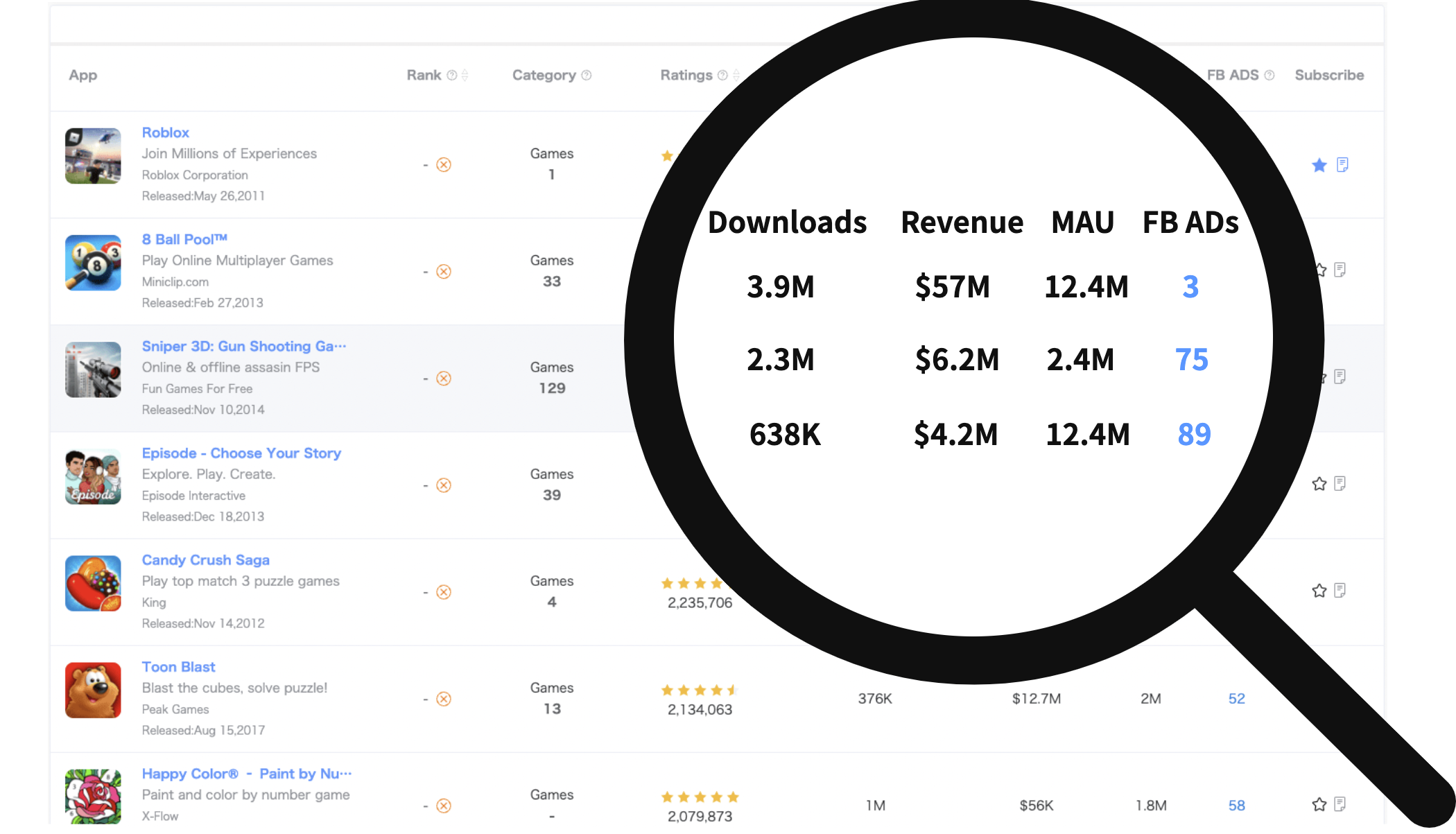Open the Sniper 3D app icon
The height and width of the screenshot is (834, 1456).
93,370
